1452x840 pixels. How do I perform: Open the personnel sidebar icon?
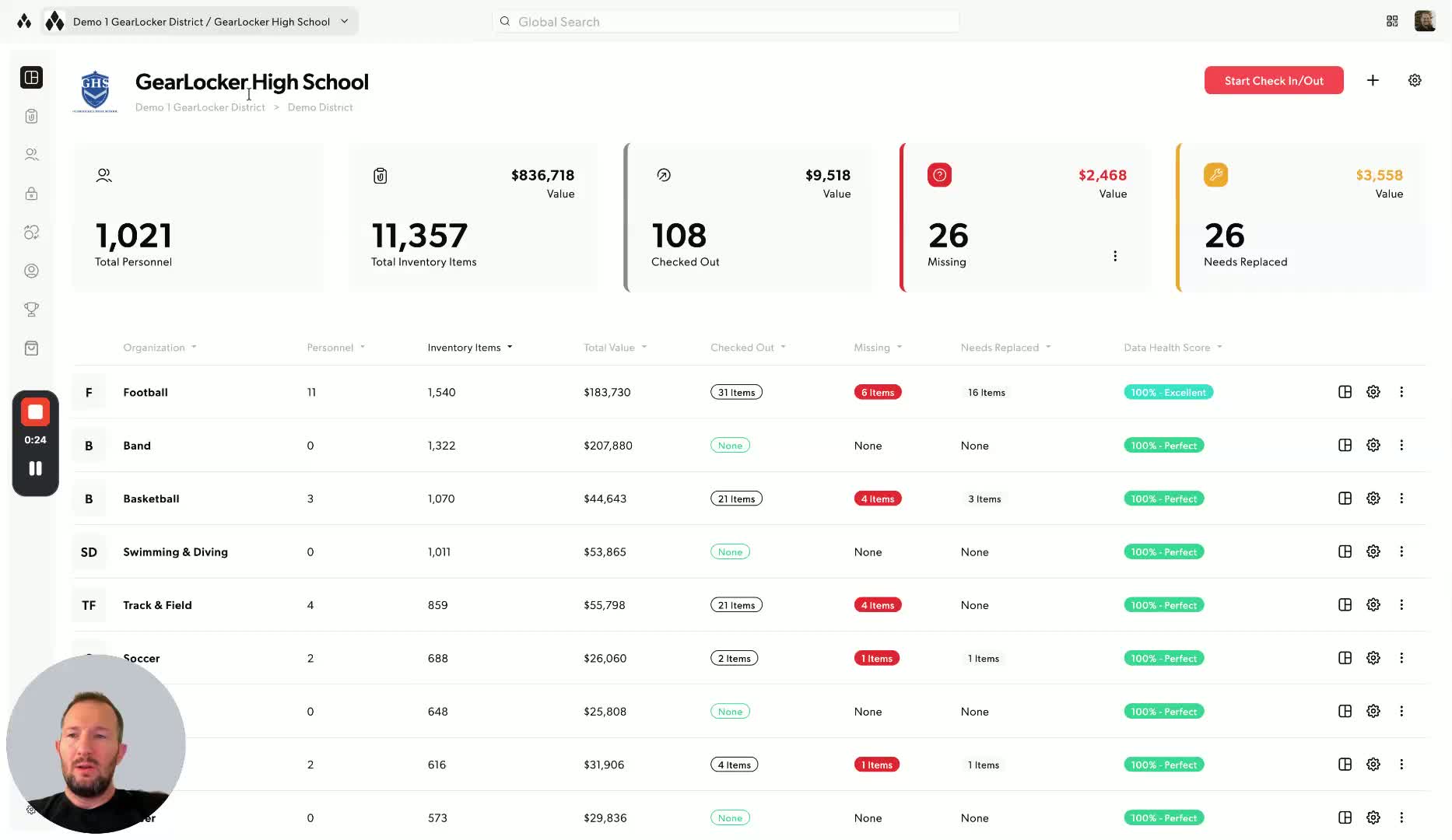pyautogui.click(x=31, y=155)
